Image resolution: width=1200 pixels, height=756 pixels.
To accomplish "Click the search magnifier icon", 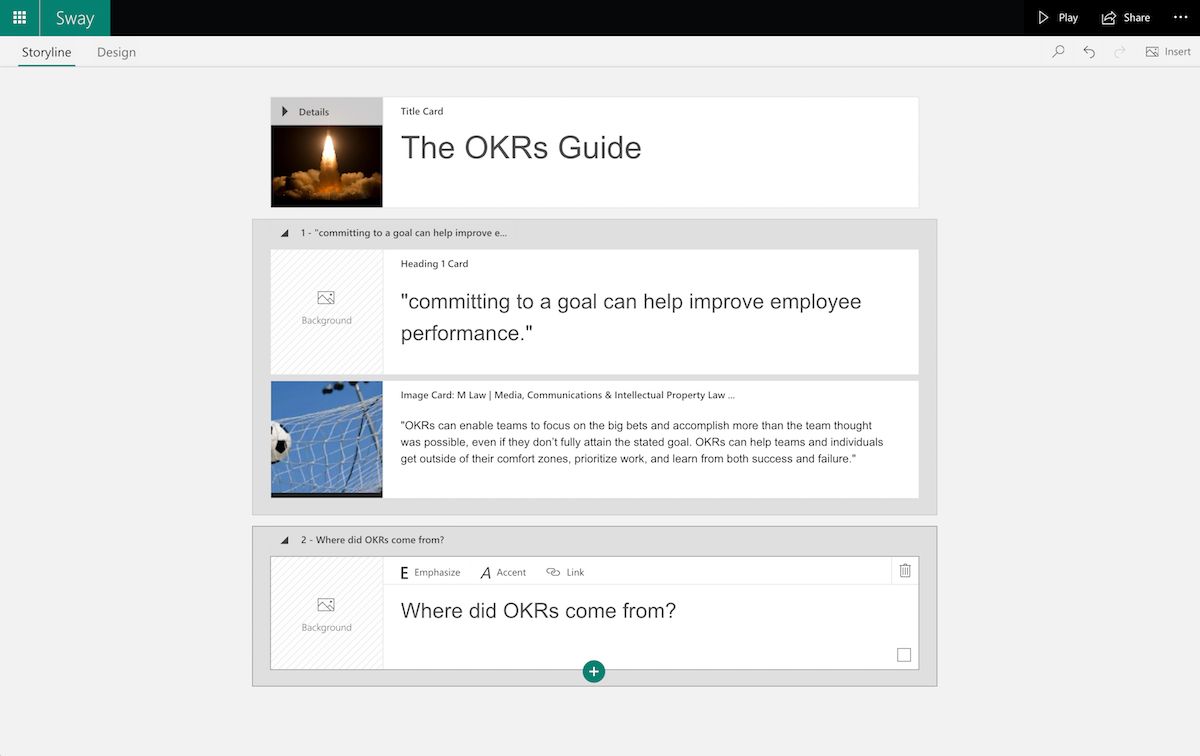I will 1058,52.
